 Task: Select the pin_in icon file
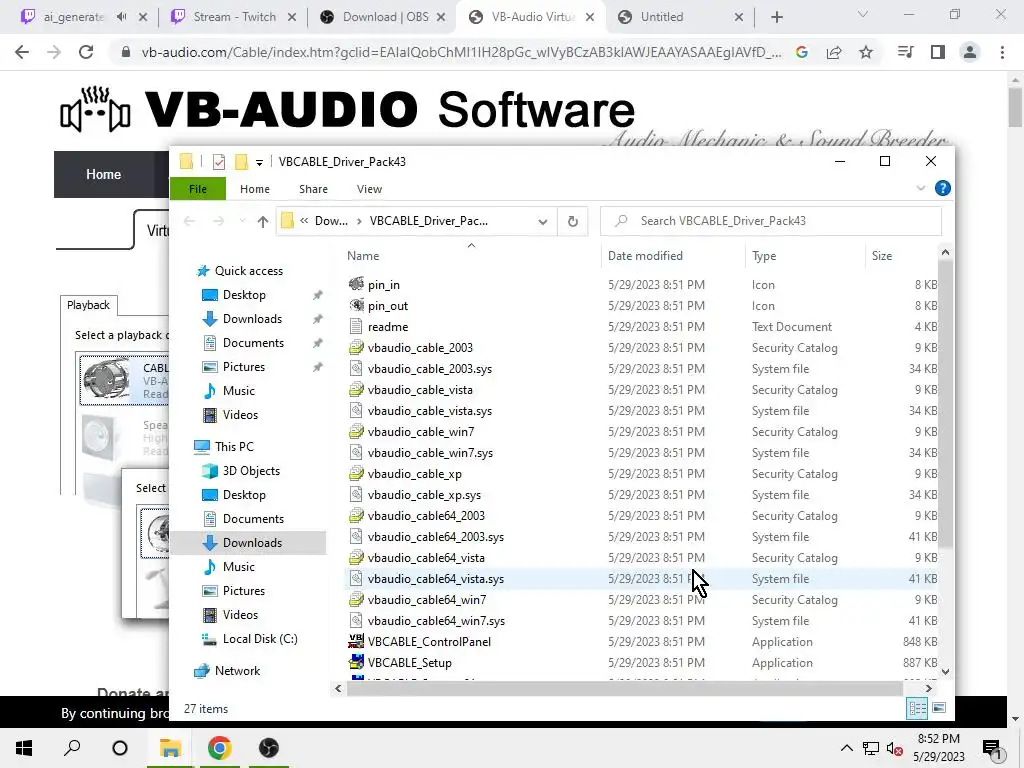(356, 284)
